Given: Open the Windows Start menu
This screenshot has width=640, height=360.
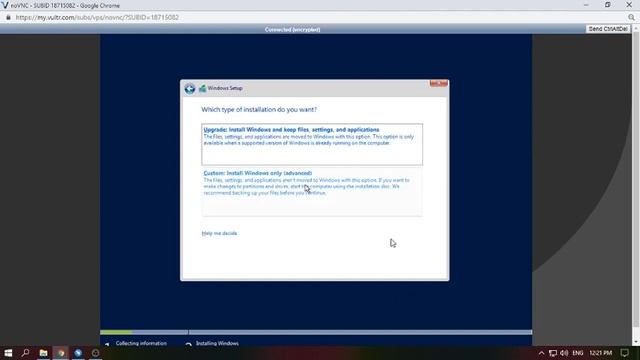Looking at the screenshot, I should click(8, 353).
